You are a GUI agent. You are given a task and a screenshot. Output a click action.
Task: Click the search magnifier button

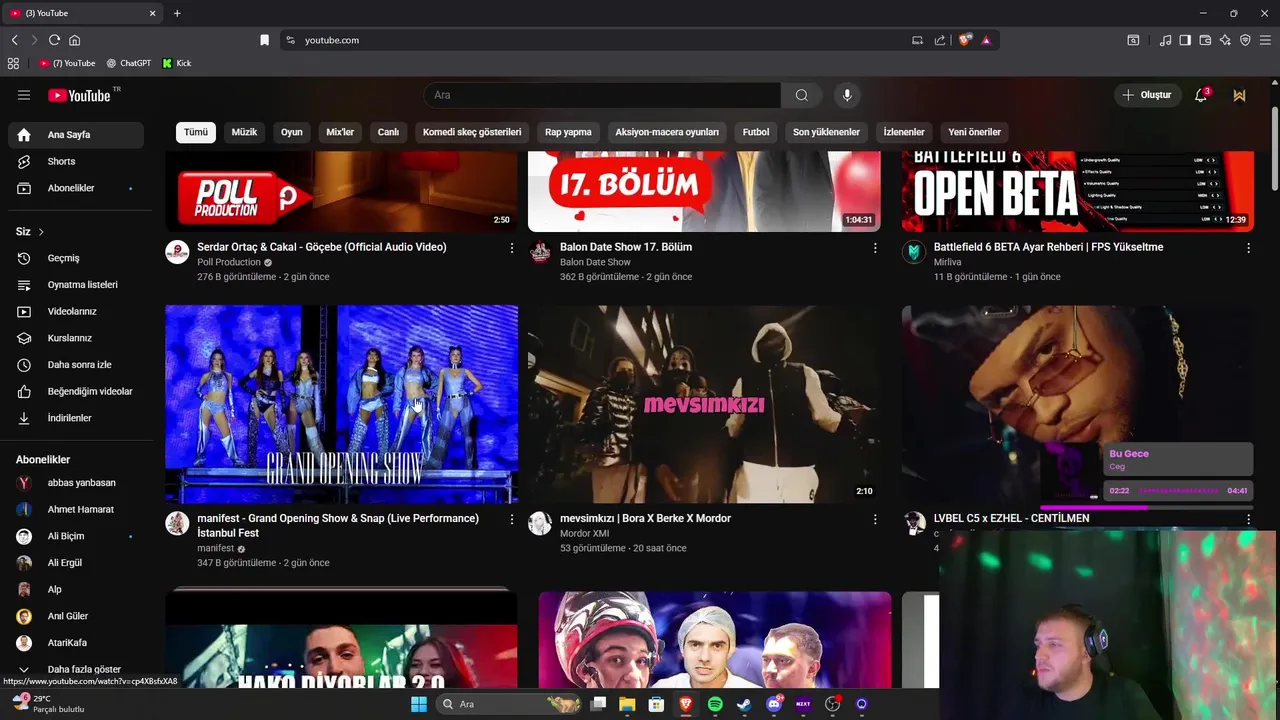802,95
